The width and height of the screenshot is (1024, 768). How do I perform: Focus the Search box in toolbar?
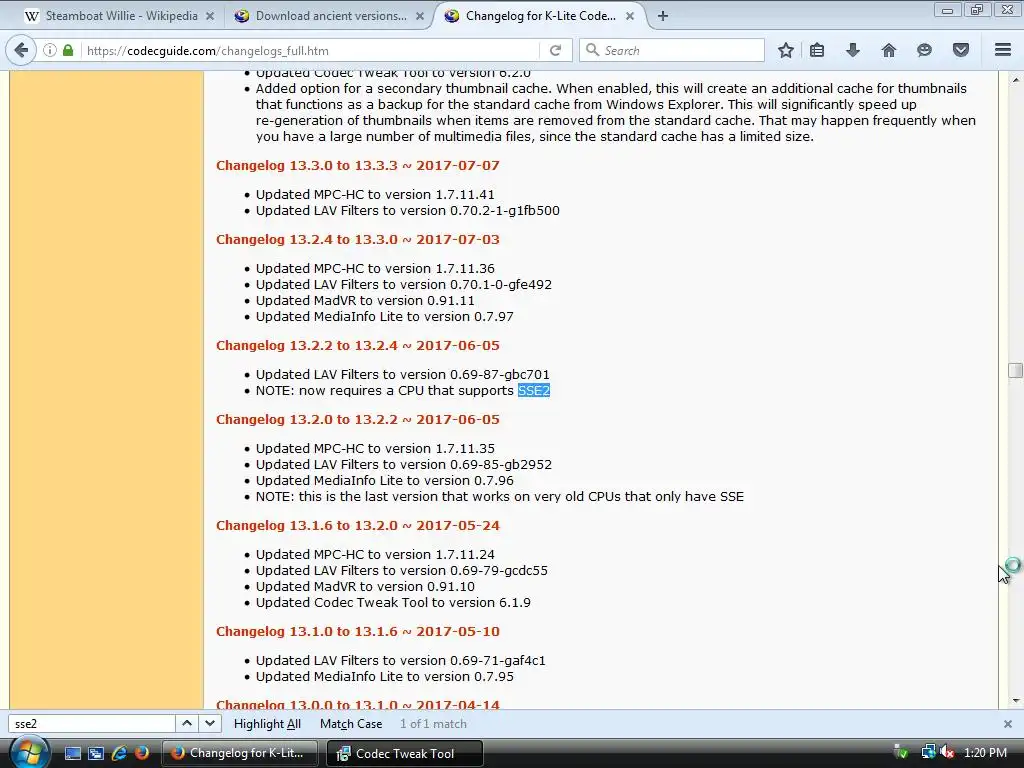(x=671, y=50)
